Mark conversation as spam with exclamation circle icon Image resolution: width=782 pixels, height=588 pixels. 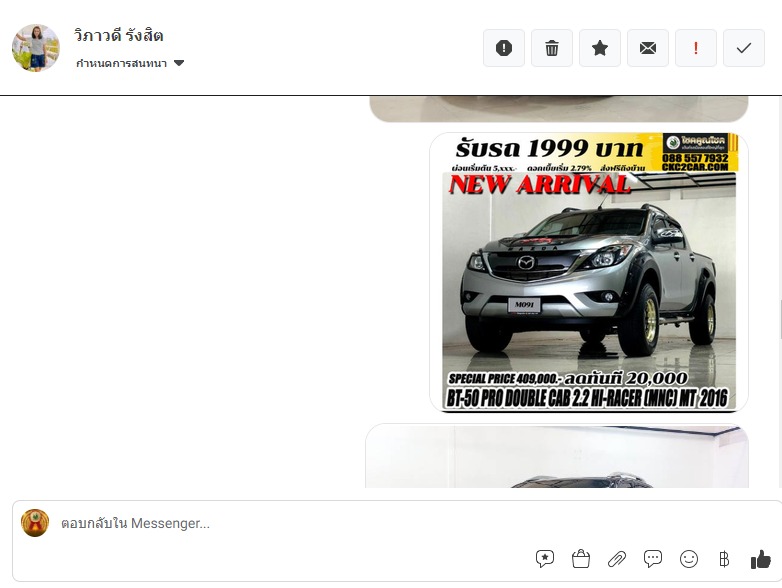coord(504,48)
